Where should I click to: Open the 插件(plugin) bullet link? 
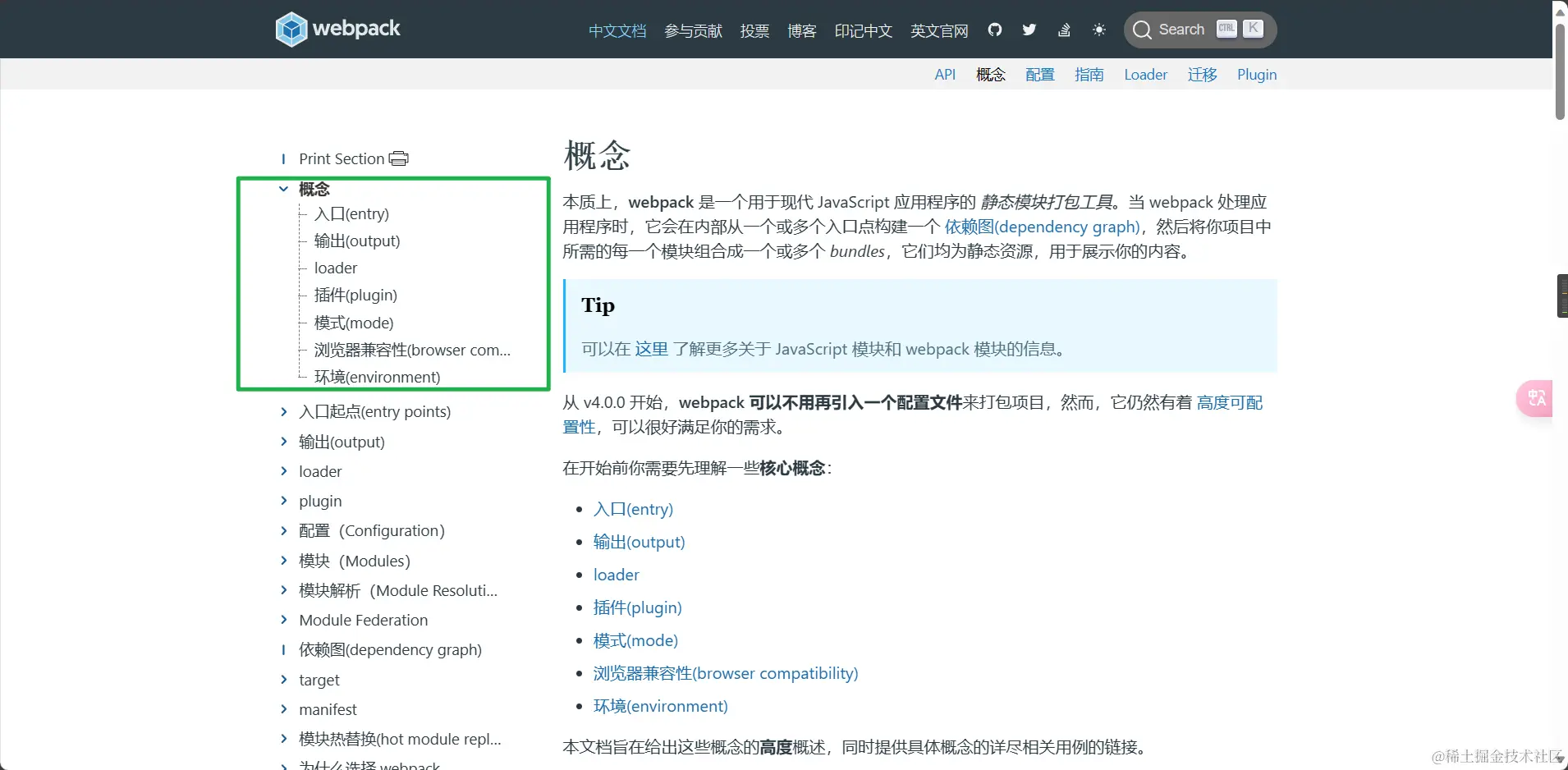click(x=637, y=607)
